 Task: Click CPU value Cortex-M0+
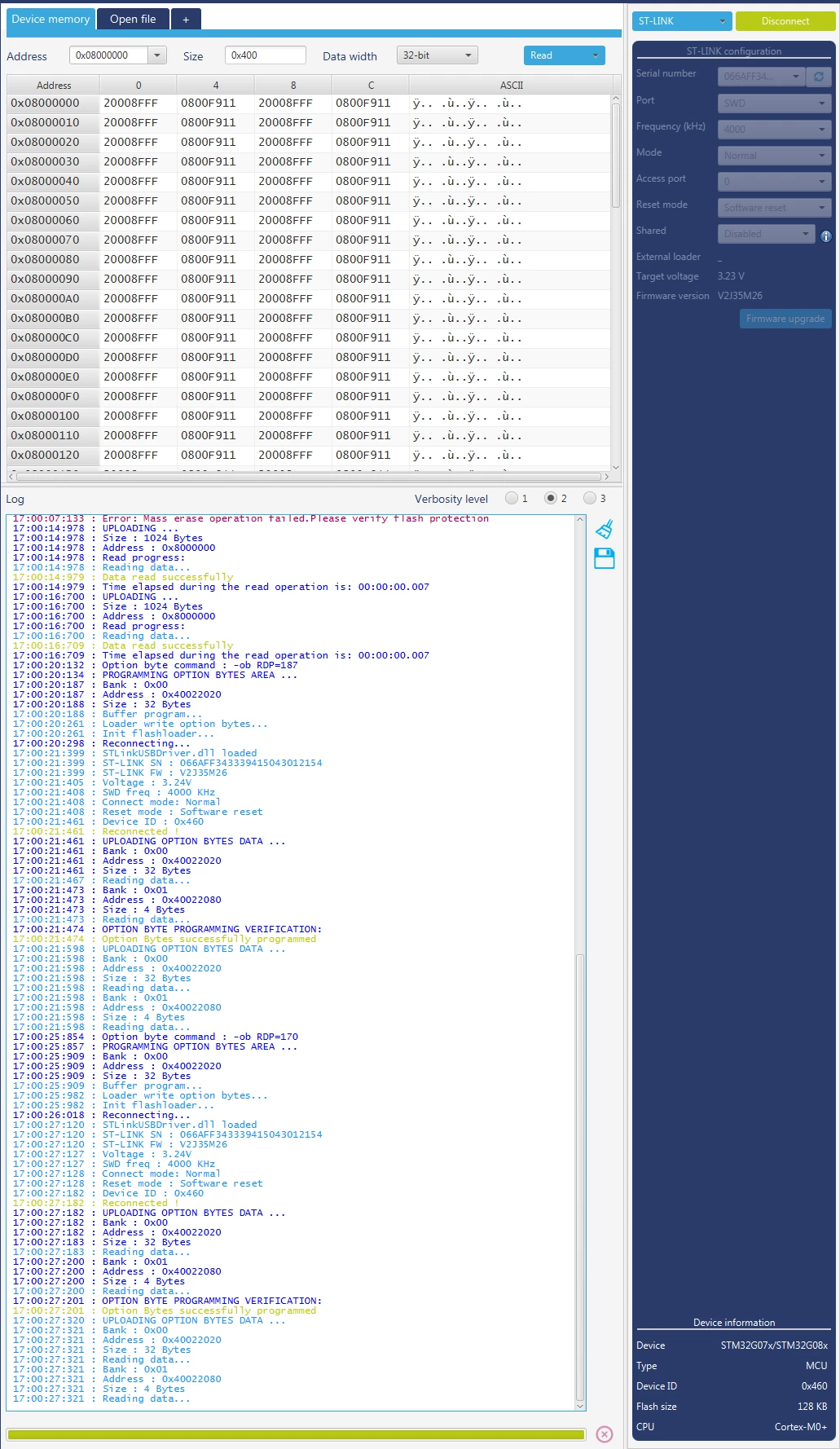pyautogui.click(x=801, y=1427)
